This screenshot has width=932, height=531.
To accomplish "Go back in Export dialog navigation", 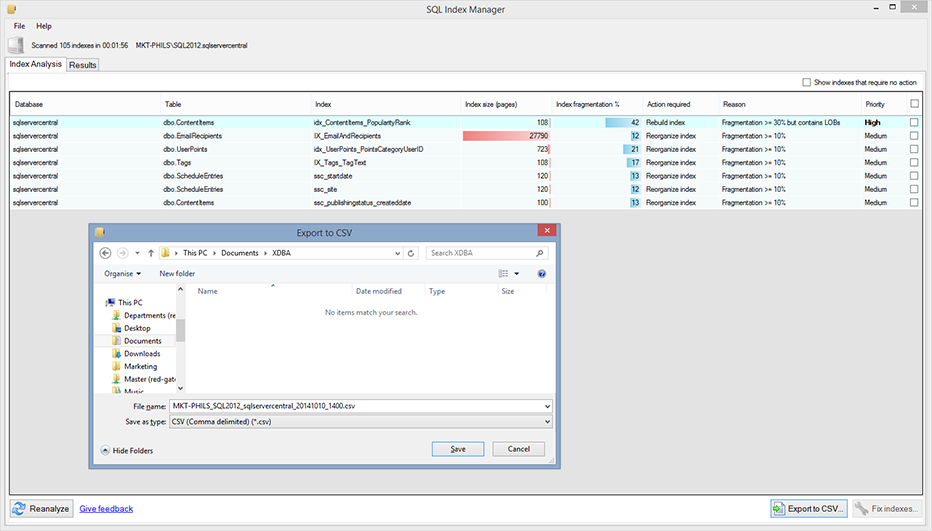I will (x=105, y=253).
